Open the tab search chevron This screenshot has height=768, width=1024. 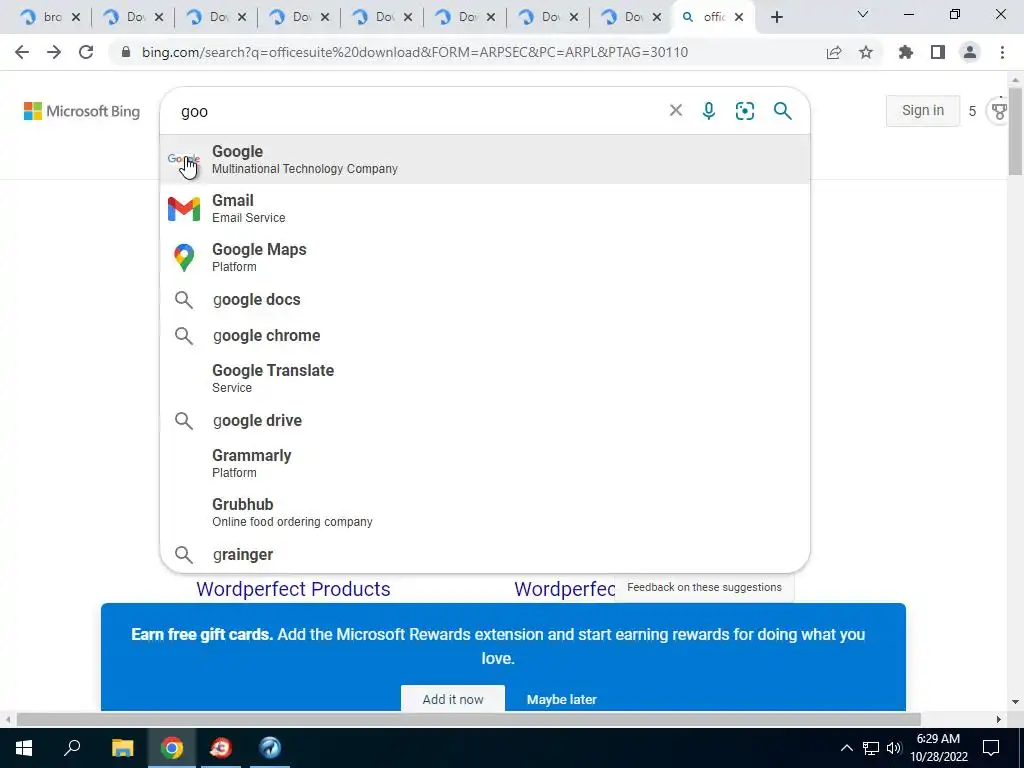pos(863,14)
